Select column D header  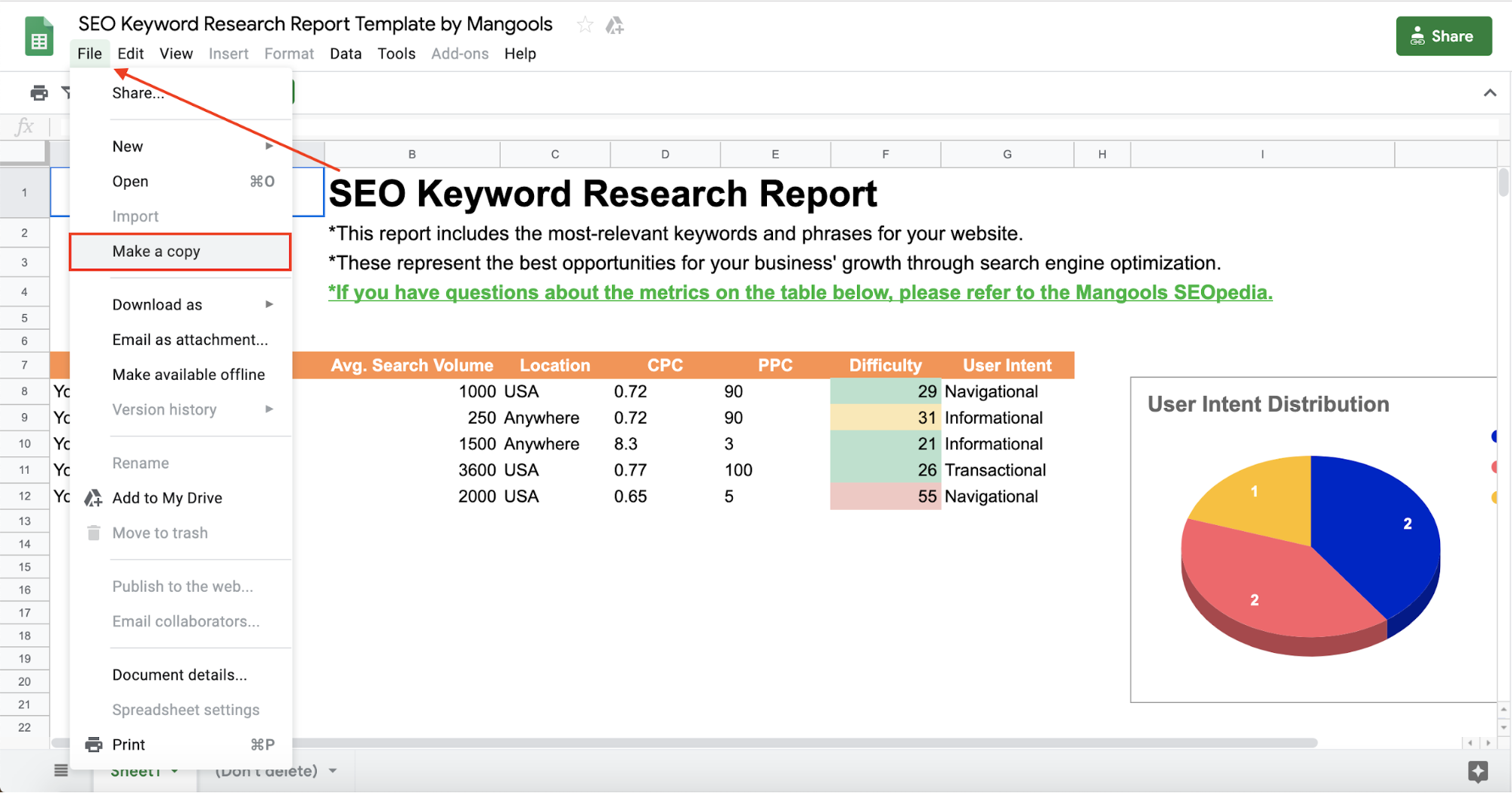coord(665,154)
